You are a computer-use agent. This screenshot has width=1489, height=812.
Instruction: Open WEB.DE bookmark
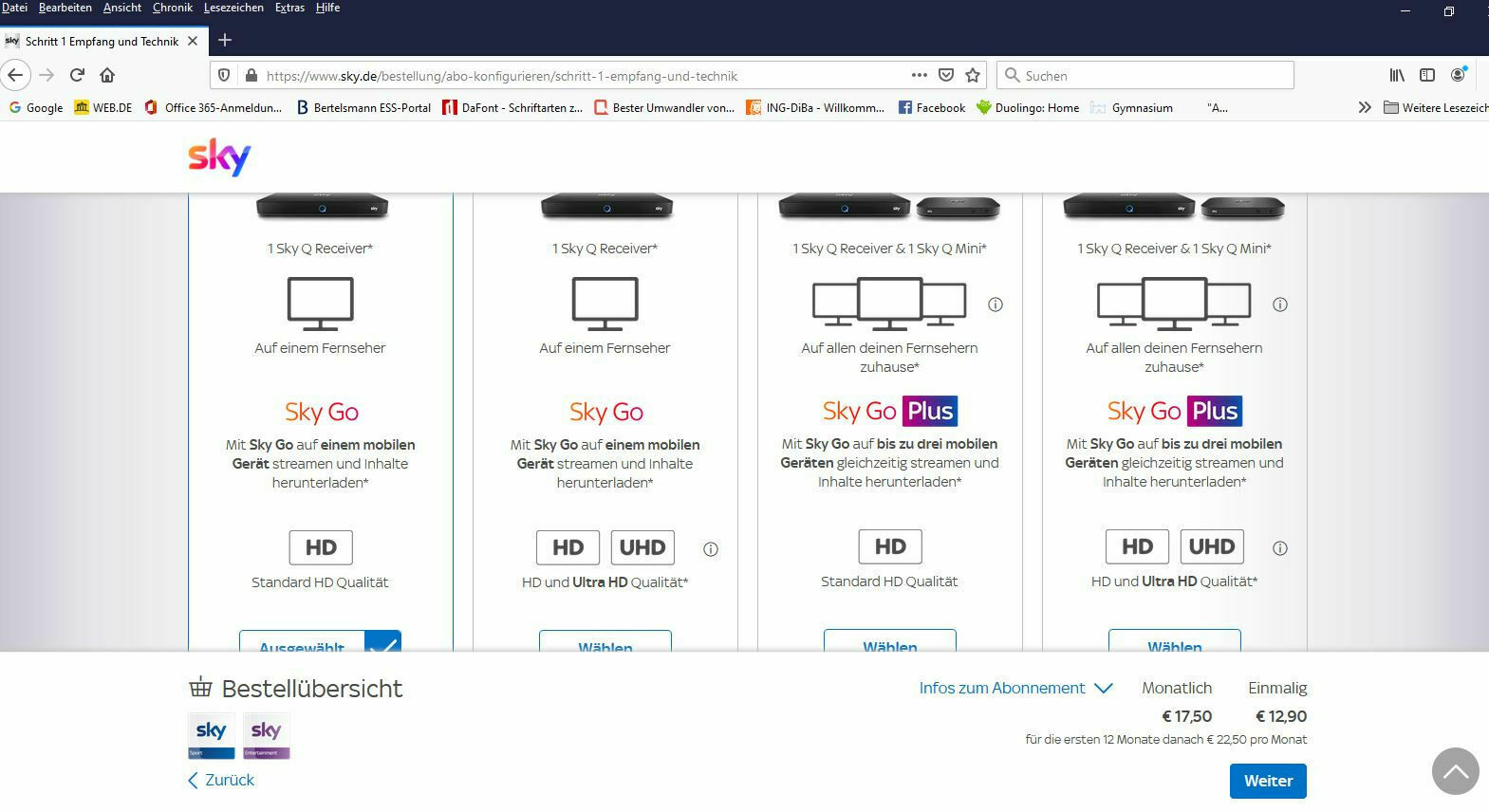pyautogui.click(x=103, y=107)
